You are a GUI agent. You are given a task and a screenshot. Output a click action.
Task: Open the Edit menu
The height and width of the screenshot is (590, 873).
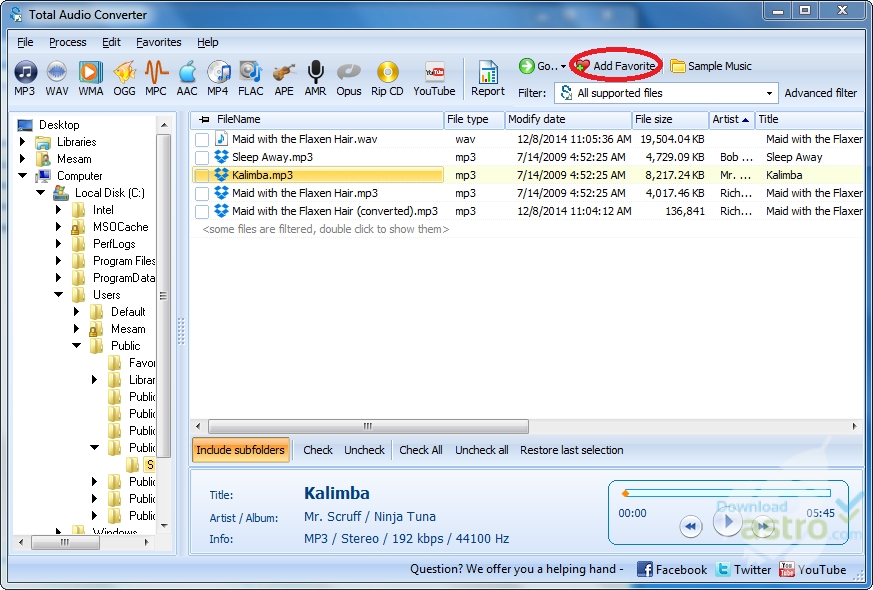(x=111, y=42)
